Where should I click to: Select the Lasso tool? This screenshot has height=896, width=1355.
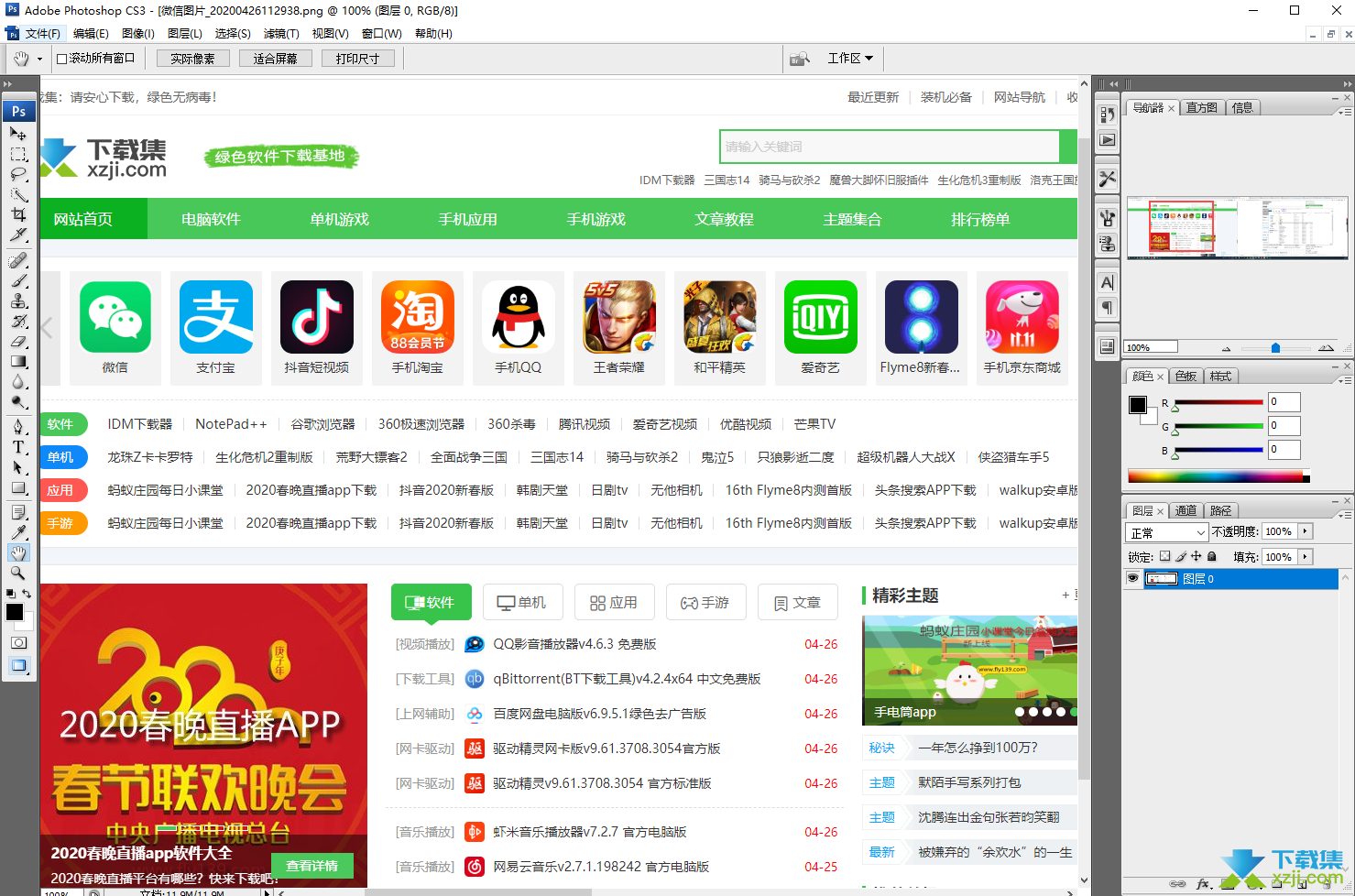tap(18, 174)
